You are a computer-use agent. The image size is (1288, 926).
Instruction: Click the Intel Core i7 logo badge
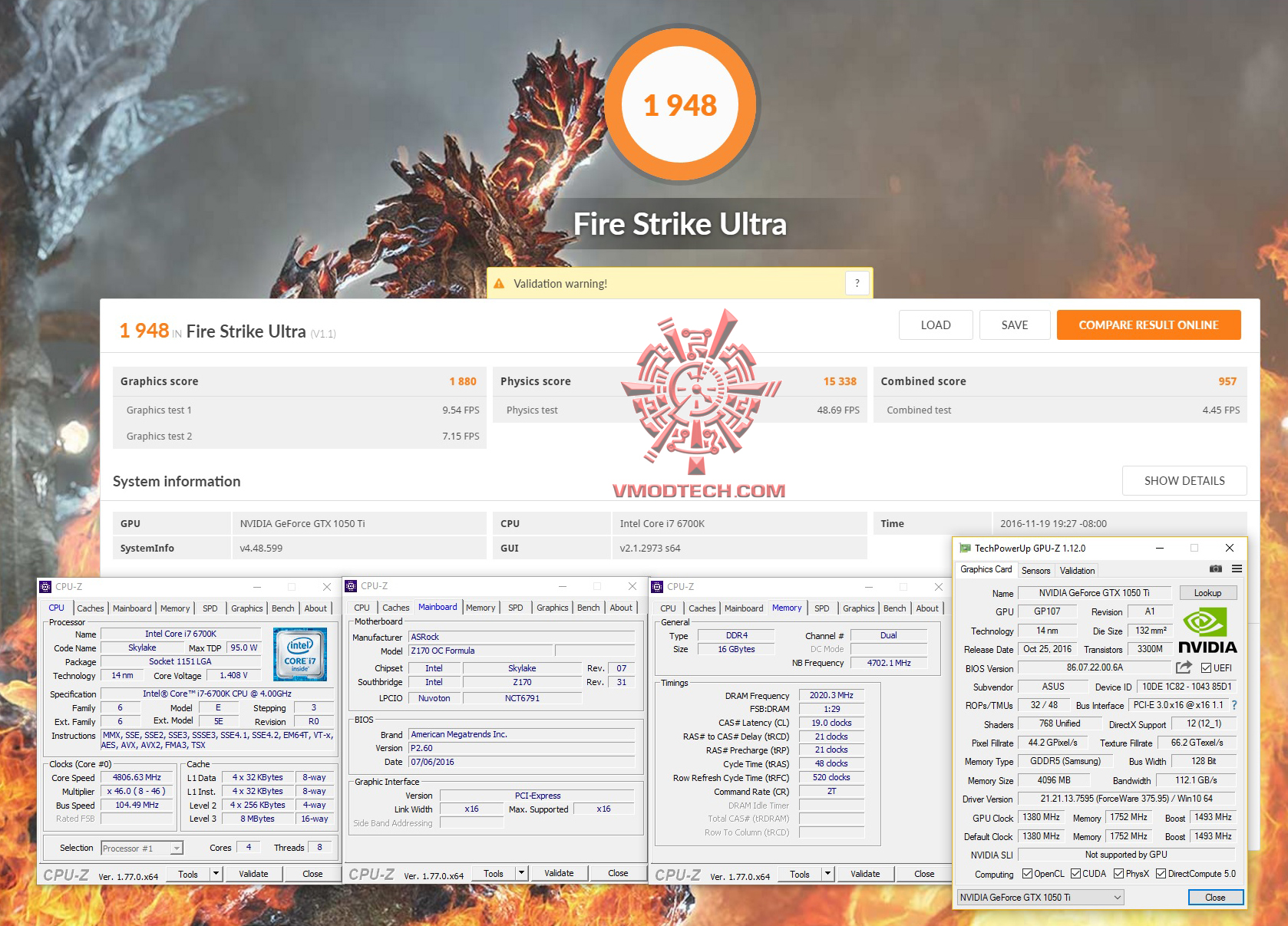pos(300,654)
